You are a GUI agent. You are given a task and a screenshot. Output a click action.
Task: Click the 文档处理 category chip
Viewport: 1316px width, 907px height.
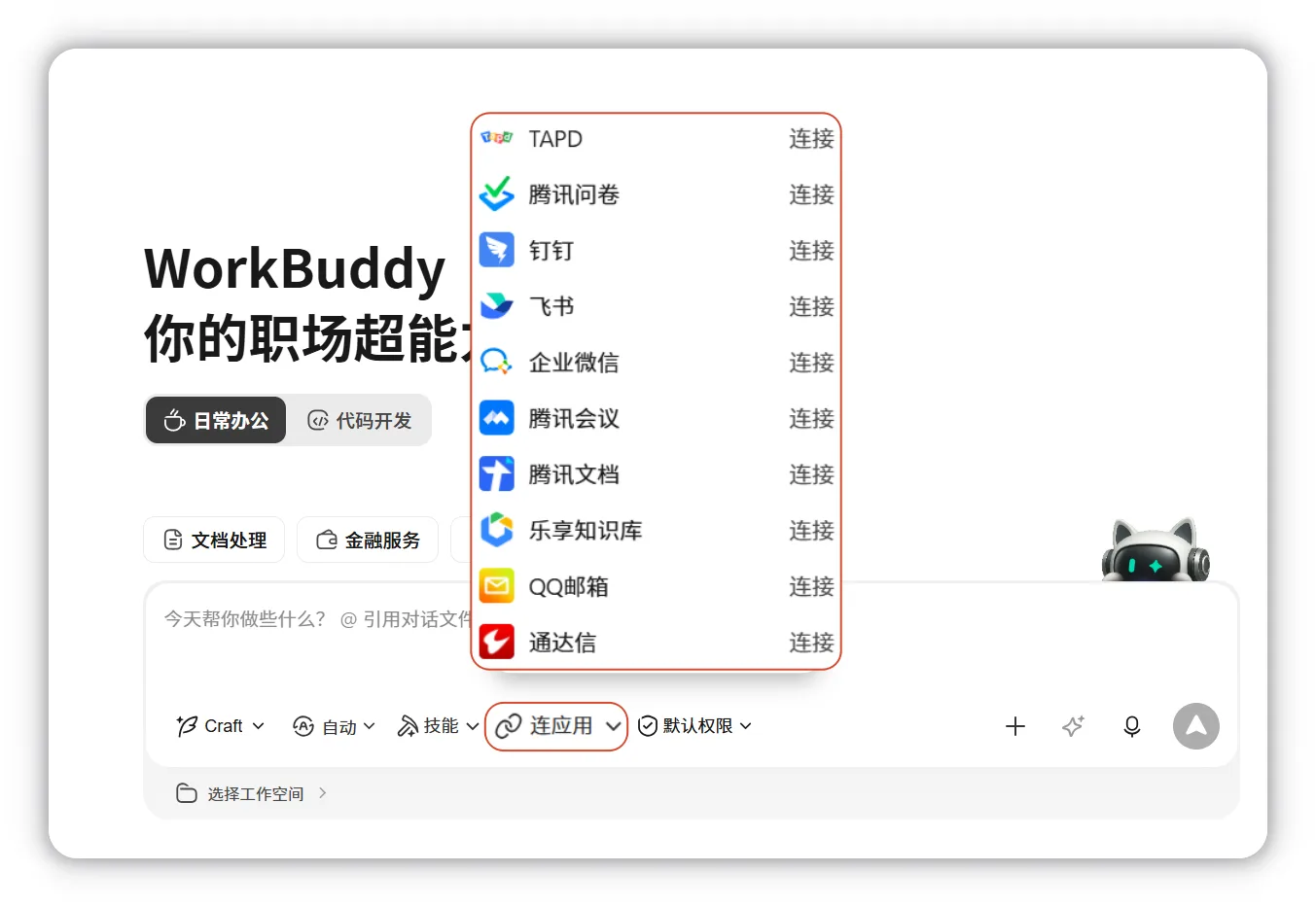214,540
